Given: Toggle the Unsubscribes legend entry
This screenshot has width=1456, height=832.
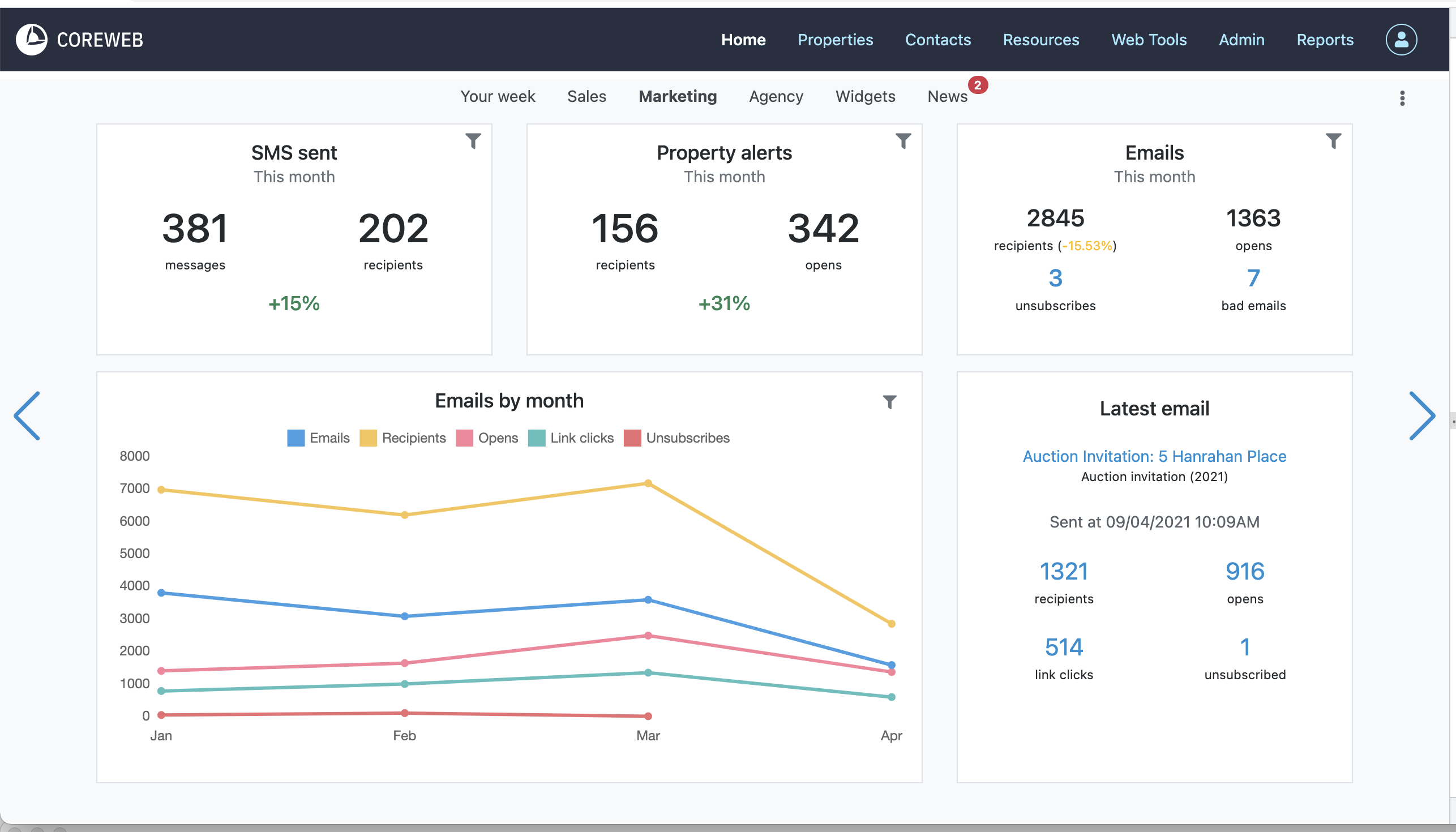Looking at the screenshot, I should coord(676,438).
